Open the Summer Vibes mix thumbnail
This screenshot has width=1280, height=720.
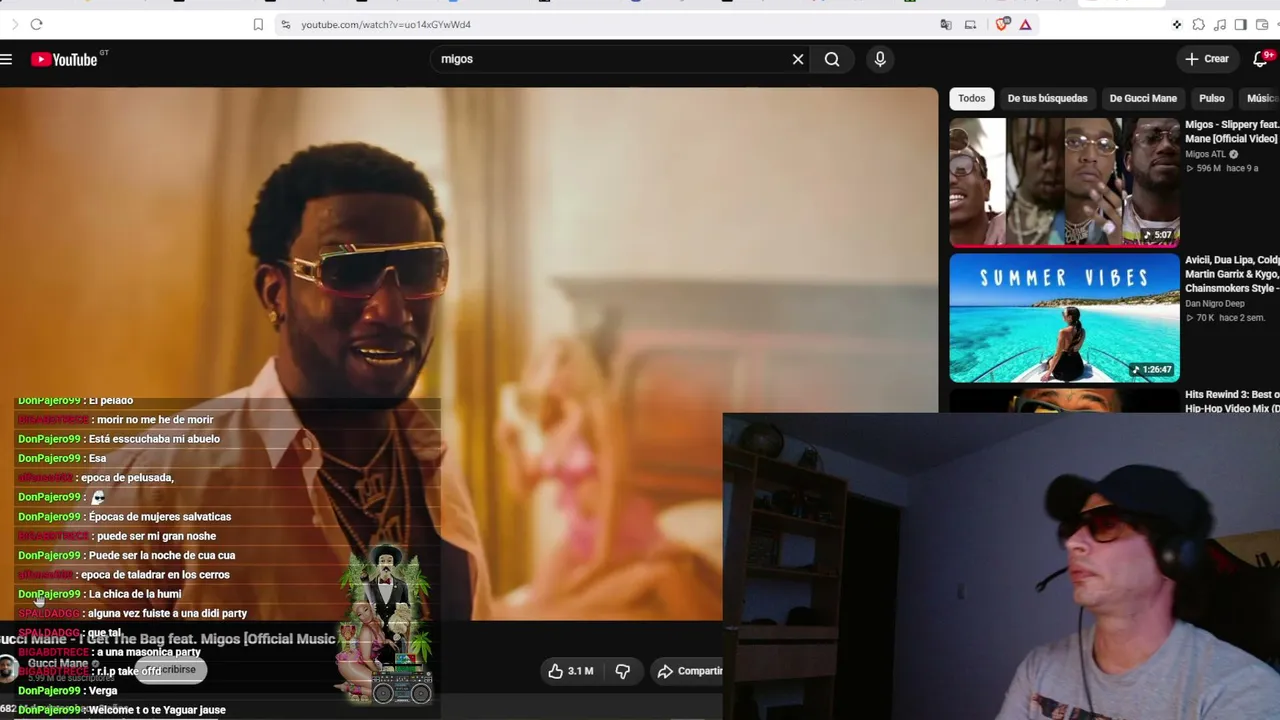(x=1064, y=317)
